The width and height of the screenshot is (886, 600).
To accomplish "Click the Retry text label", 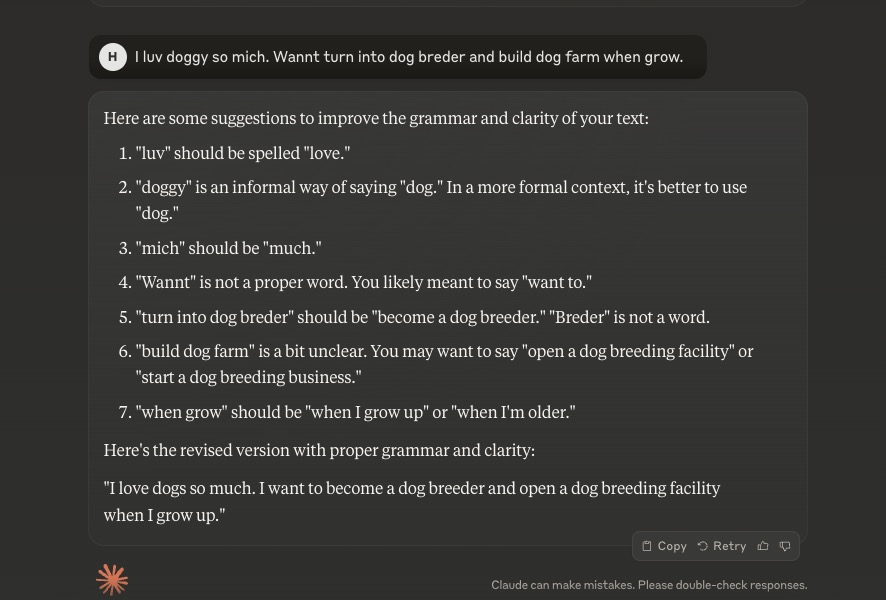I will point(729,546).
